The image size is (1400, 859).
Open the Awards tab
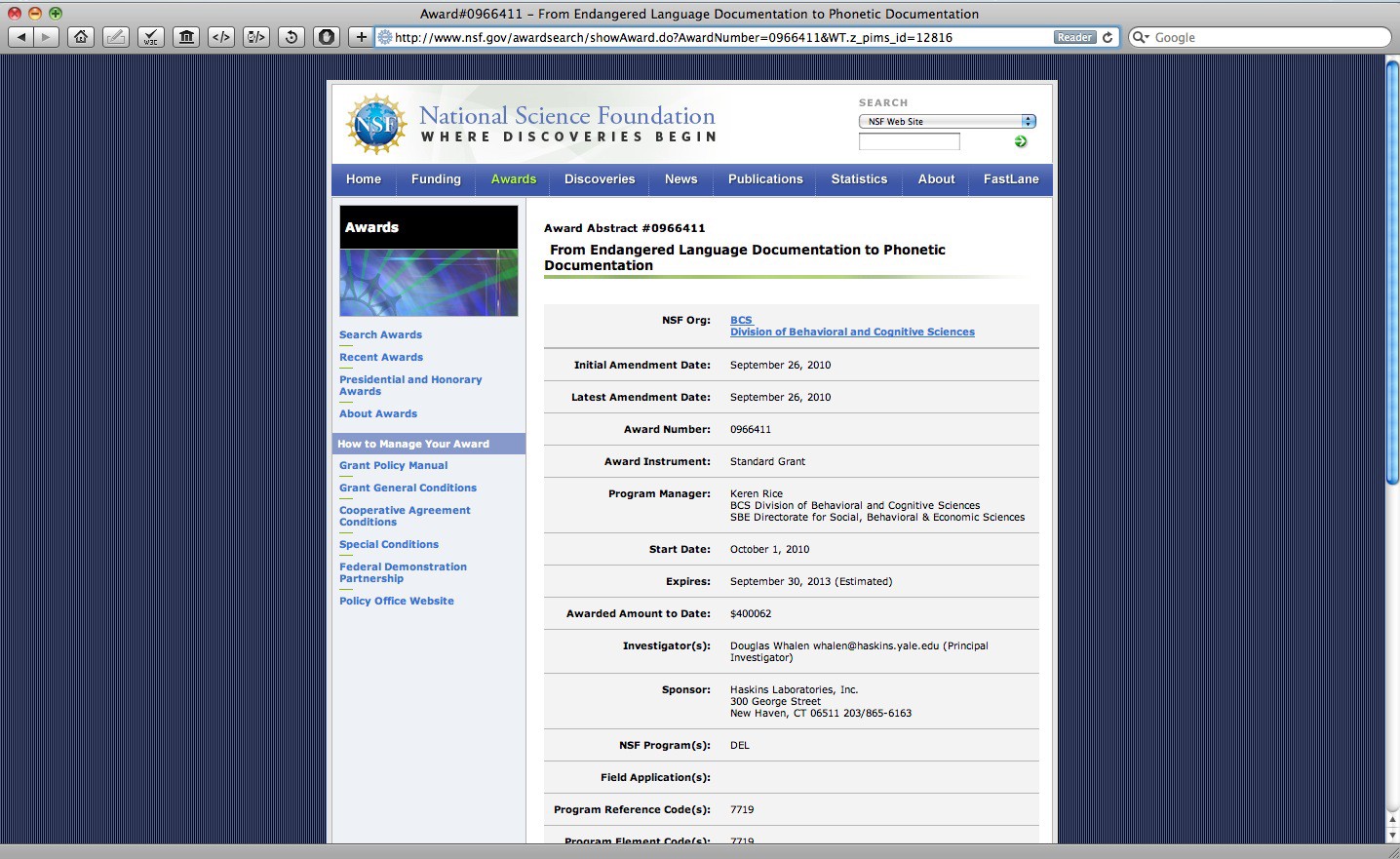click(514, 179)
